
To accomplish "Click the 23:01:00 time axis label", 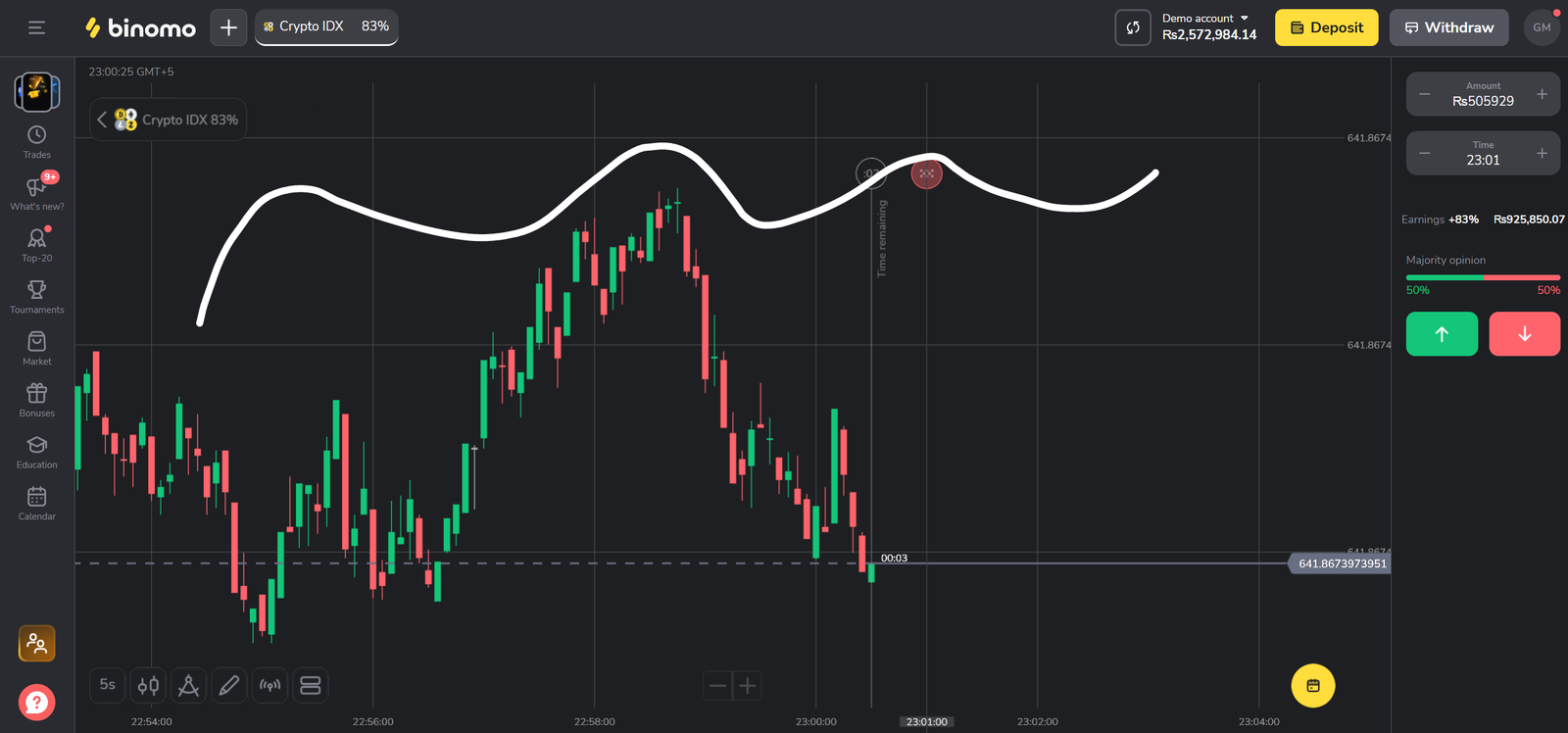I will coord(927,722).
